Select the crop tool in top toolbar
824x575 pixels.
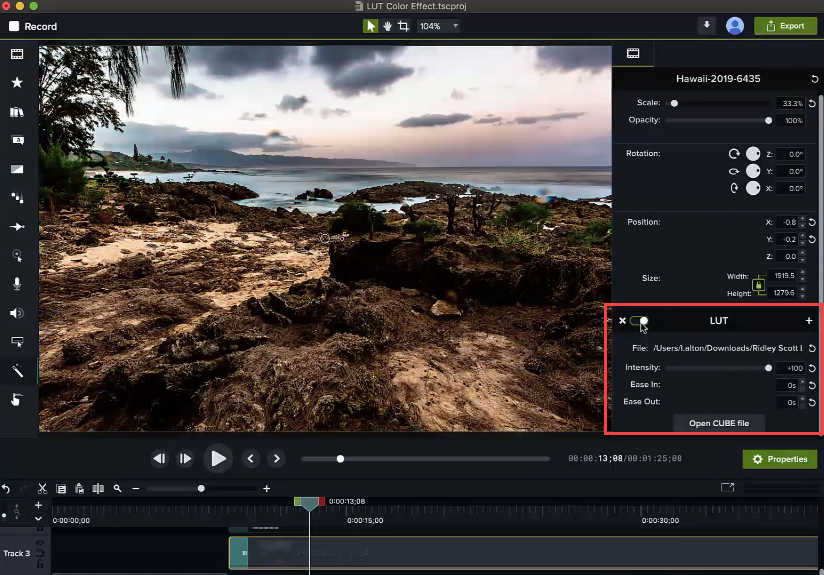coord(403,26)
